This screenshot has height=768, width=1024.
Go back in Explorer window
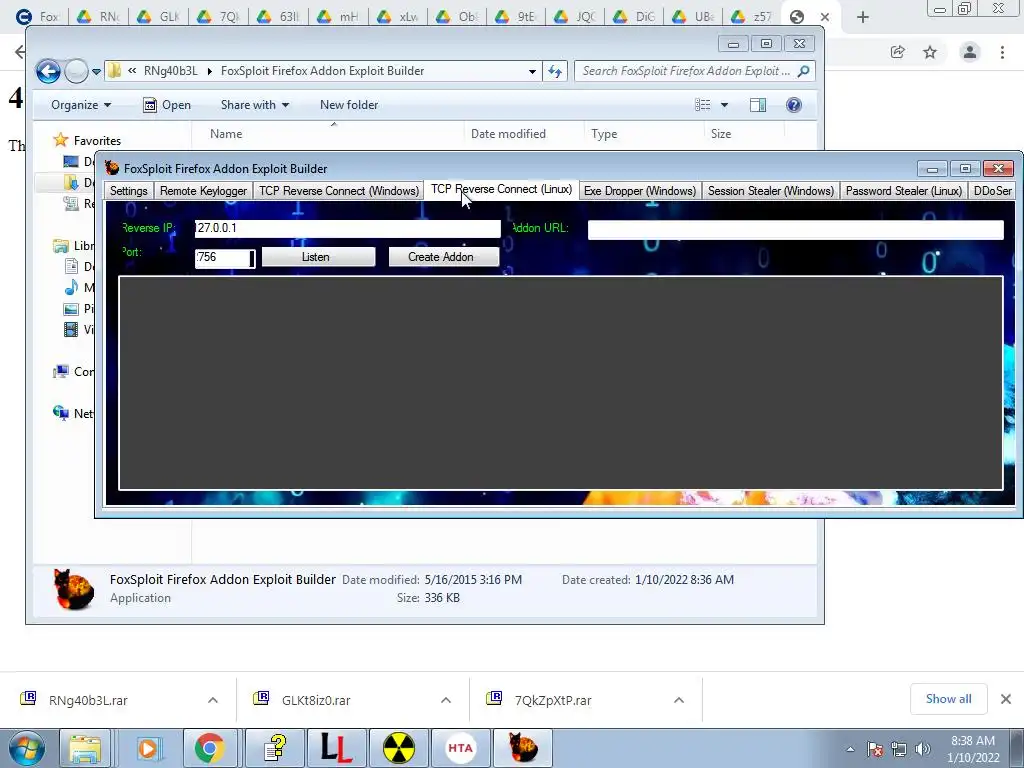[48, 71]
